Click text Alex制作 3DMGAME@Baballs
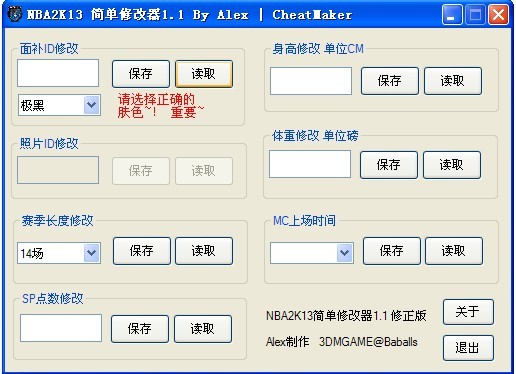Image resolution: width=516 pixels, height=374 pixels. 342,342
